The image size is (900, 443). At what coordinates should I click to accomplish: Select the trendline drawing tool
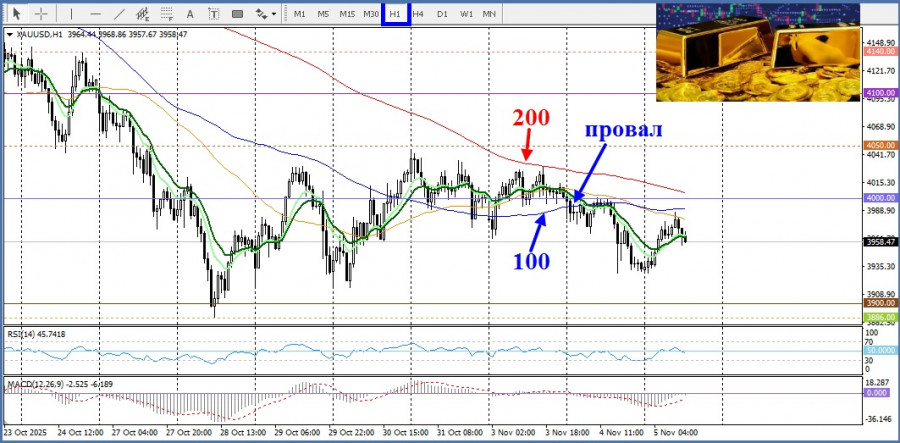(119, 13)
